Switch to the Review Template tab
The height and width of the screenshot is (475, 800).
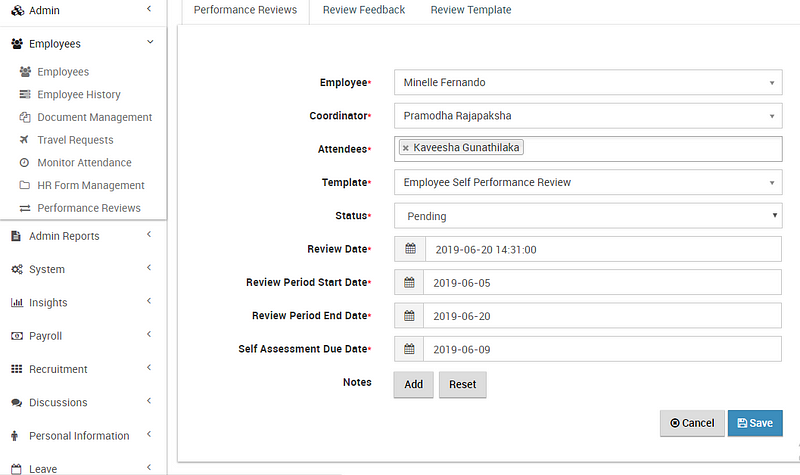click(x=471, y=10)
